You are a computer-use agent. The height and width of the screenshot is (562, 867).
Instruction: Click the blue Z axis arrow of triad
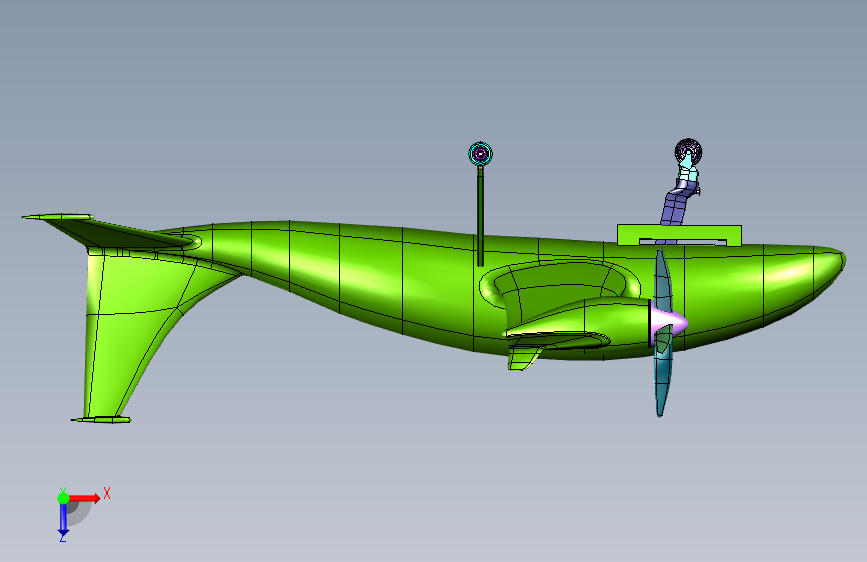coord(63,520)
